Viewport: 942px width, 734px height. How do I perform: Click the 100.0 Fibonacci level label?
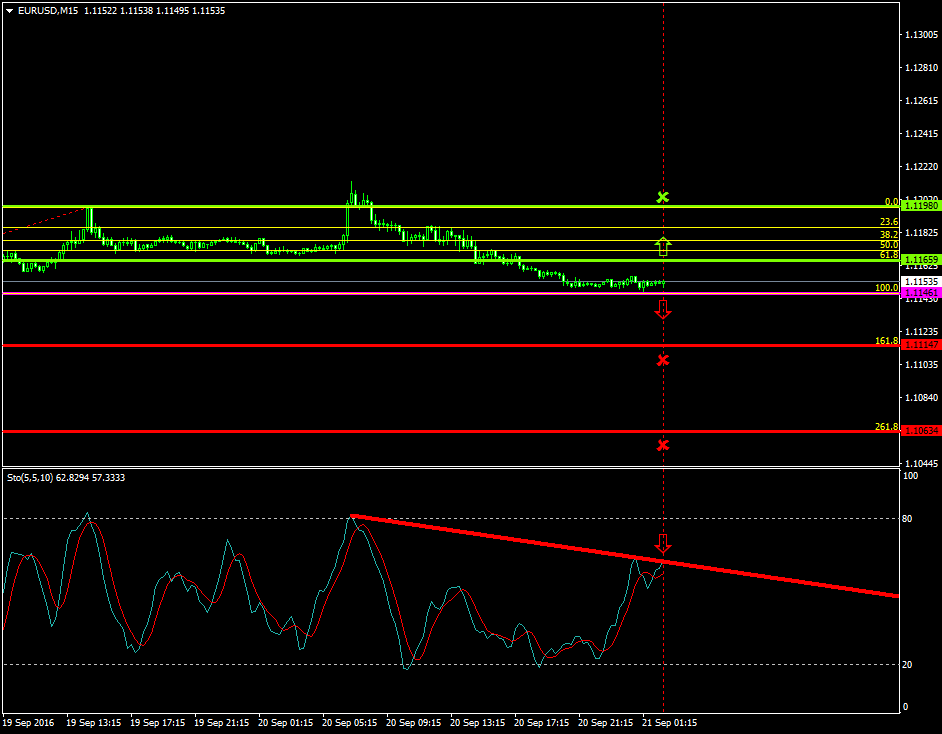click(886, 288)
